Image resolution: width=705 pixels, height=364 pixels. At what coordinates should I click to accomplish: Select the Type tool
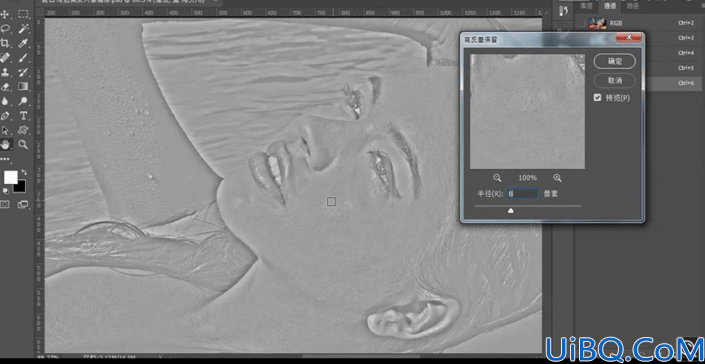coord(23,116)
